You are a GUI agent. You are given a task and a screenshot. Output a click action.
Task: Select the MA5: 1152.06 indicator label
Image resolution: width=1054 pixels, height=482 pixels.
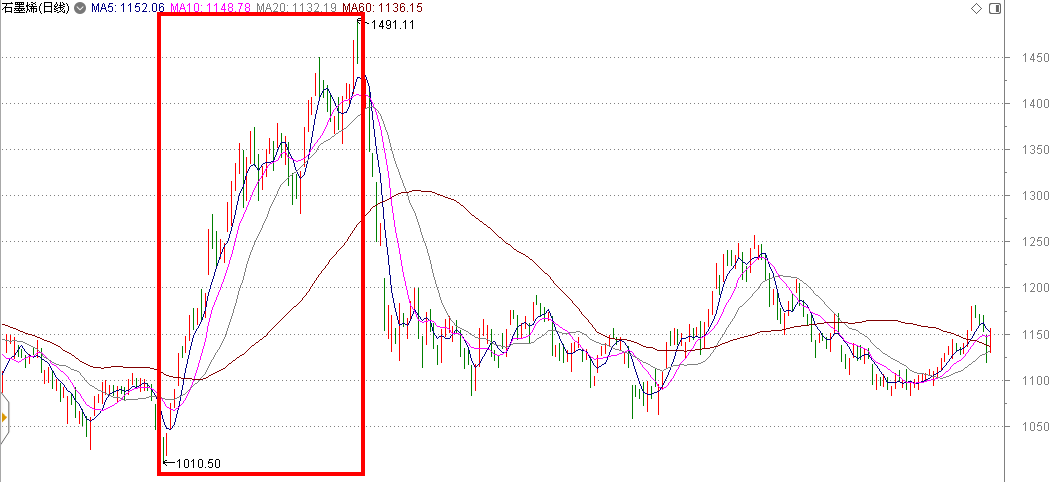pyautogui.click(x=128, y=9)
